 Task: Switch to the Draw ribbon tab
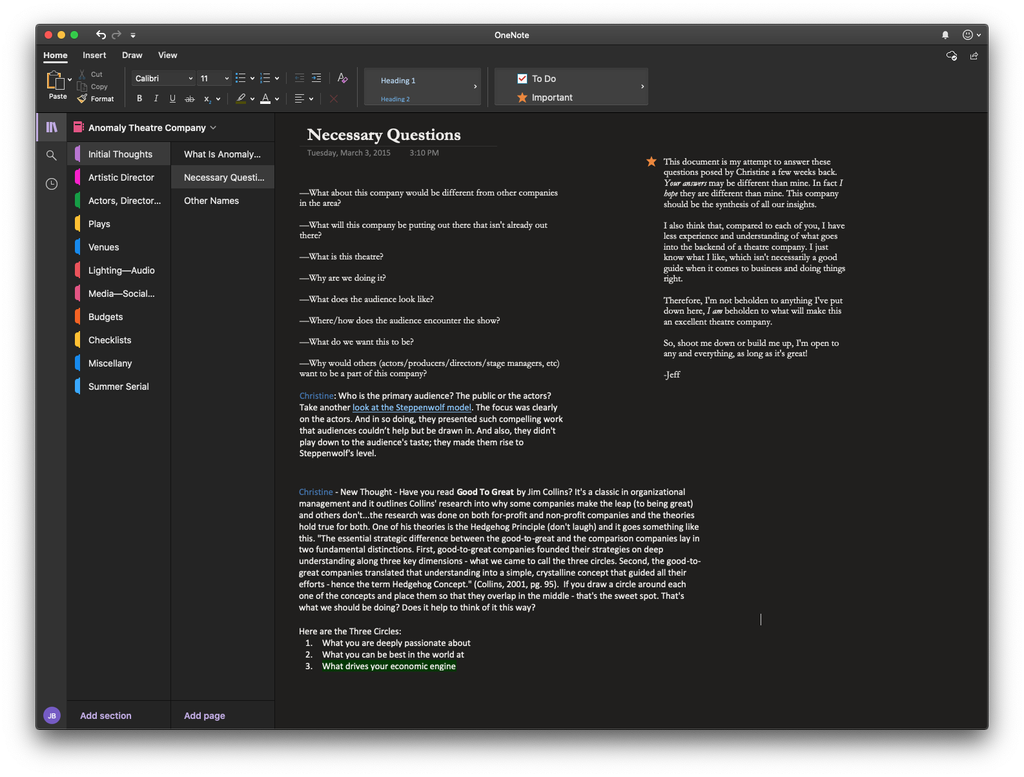pos(131,55)
